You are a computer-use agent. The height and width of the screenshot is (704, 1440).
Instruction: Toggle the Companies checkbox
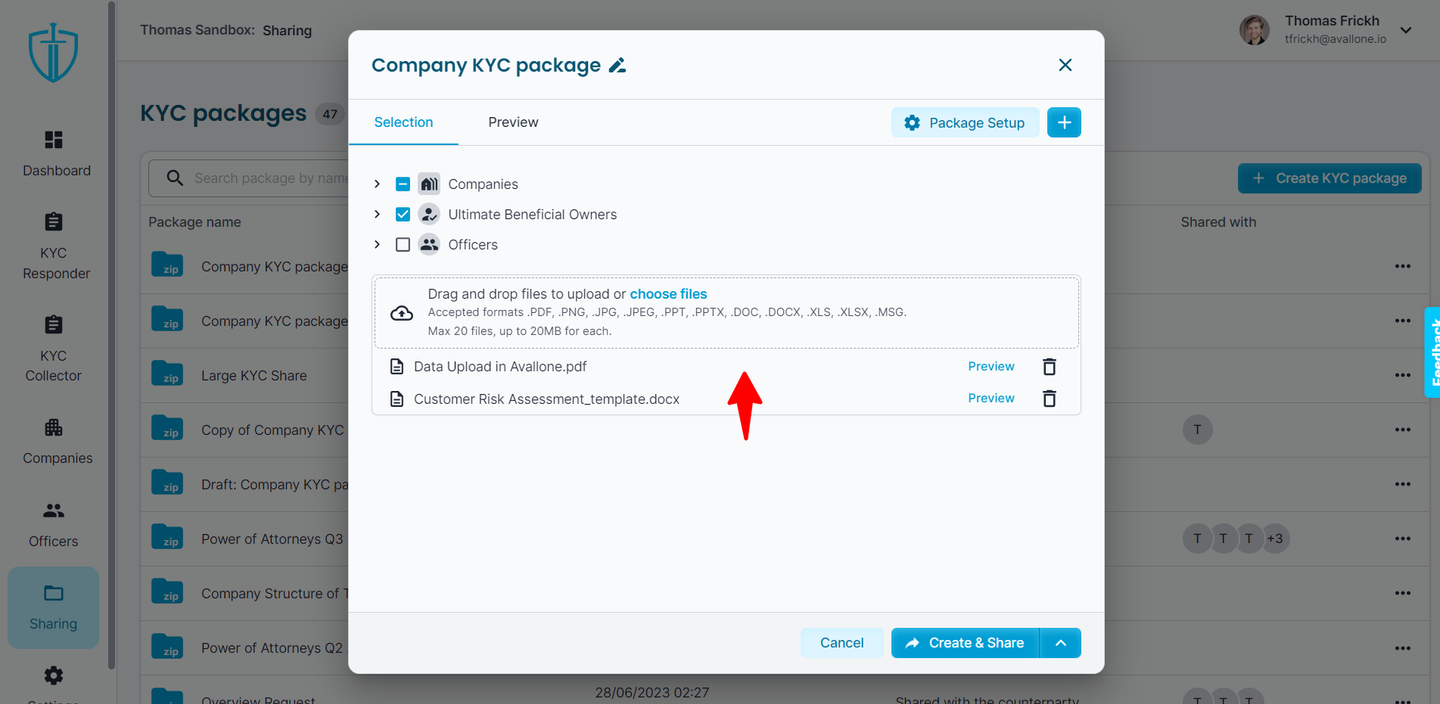coord(403,184)
